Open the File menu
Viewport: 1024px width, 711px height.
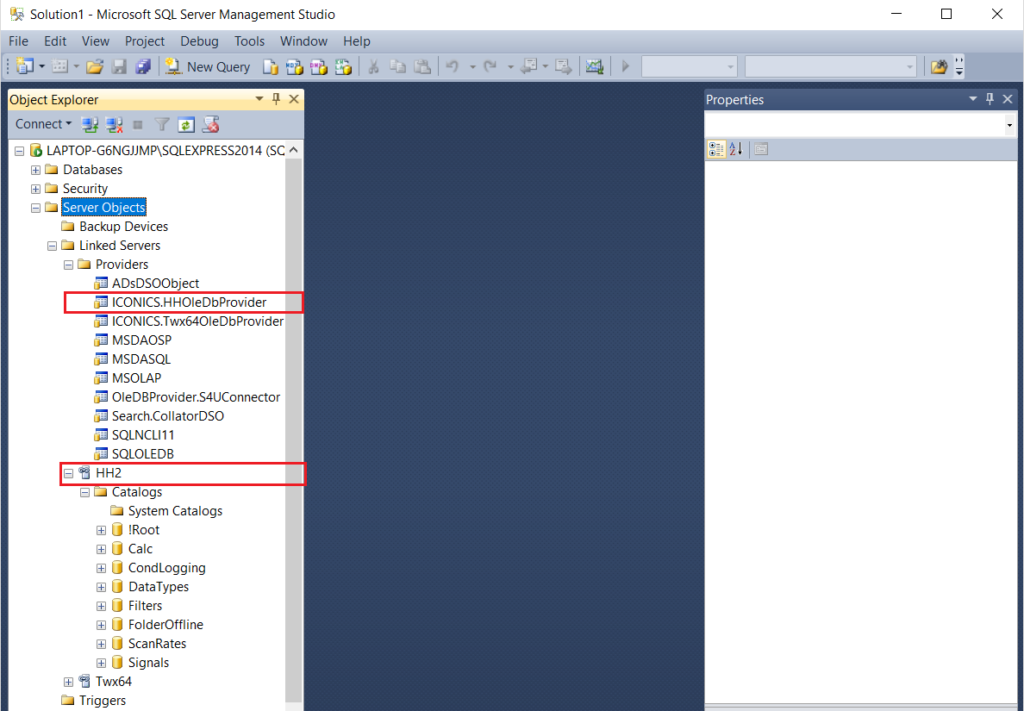coord(18,40)
